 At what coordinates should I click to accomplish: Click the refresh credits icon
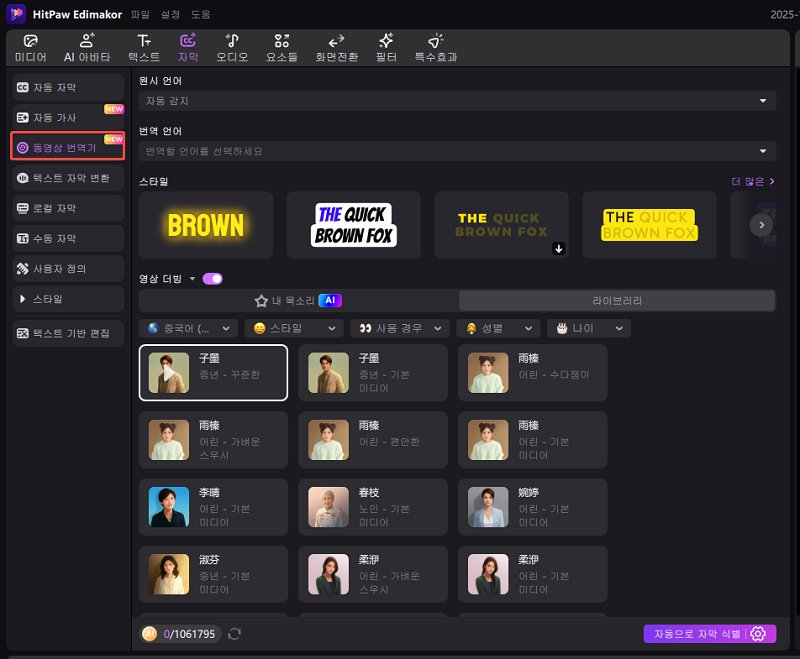coord(235,633)
